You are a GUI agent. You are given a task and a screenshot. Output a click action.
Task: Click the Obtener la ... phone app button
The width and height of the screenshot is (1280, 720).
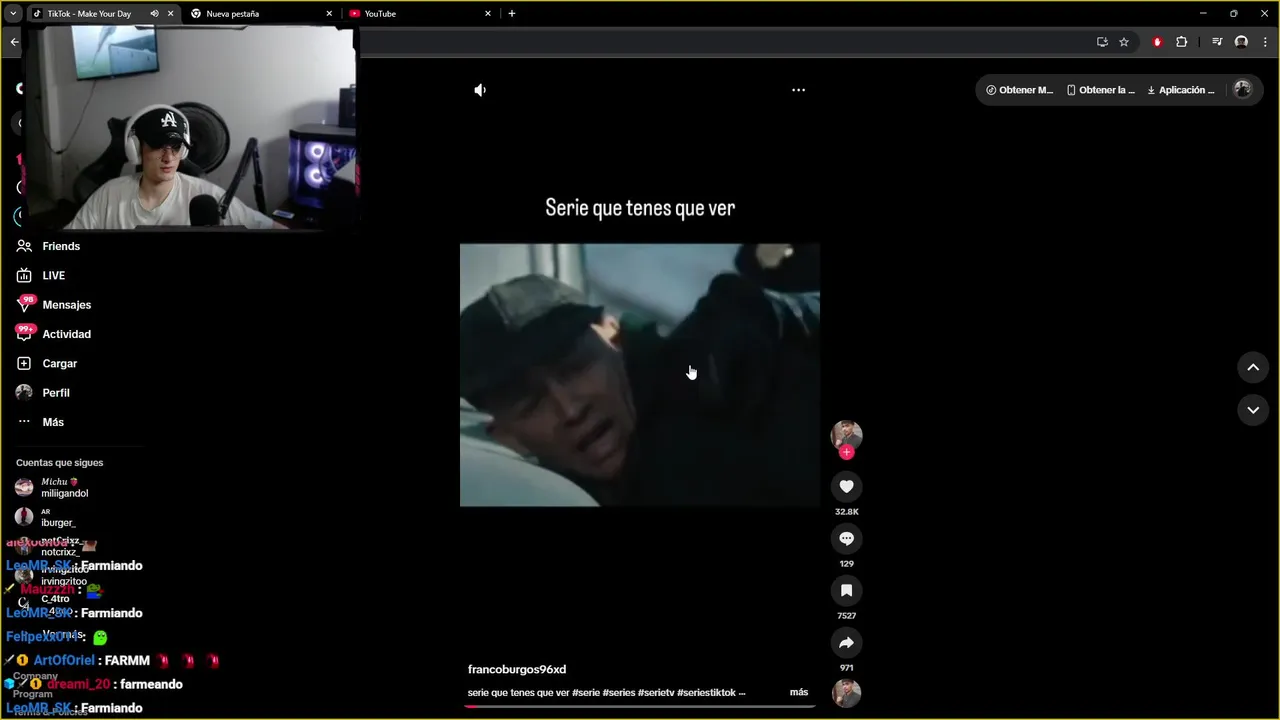tap(1101, 90)
